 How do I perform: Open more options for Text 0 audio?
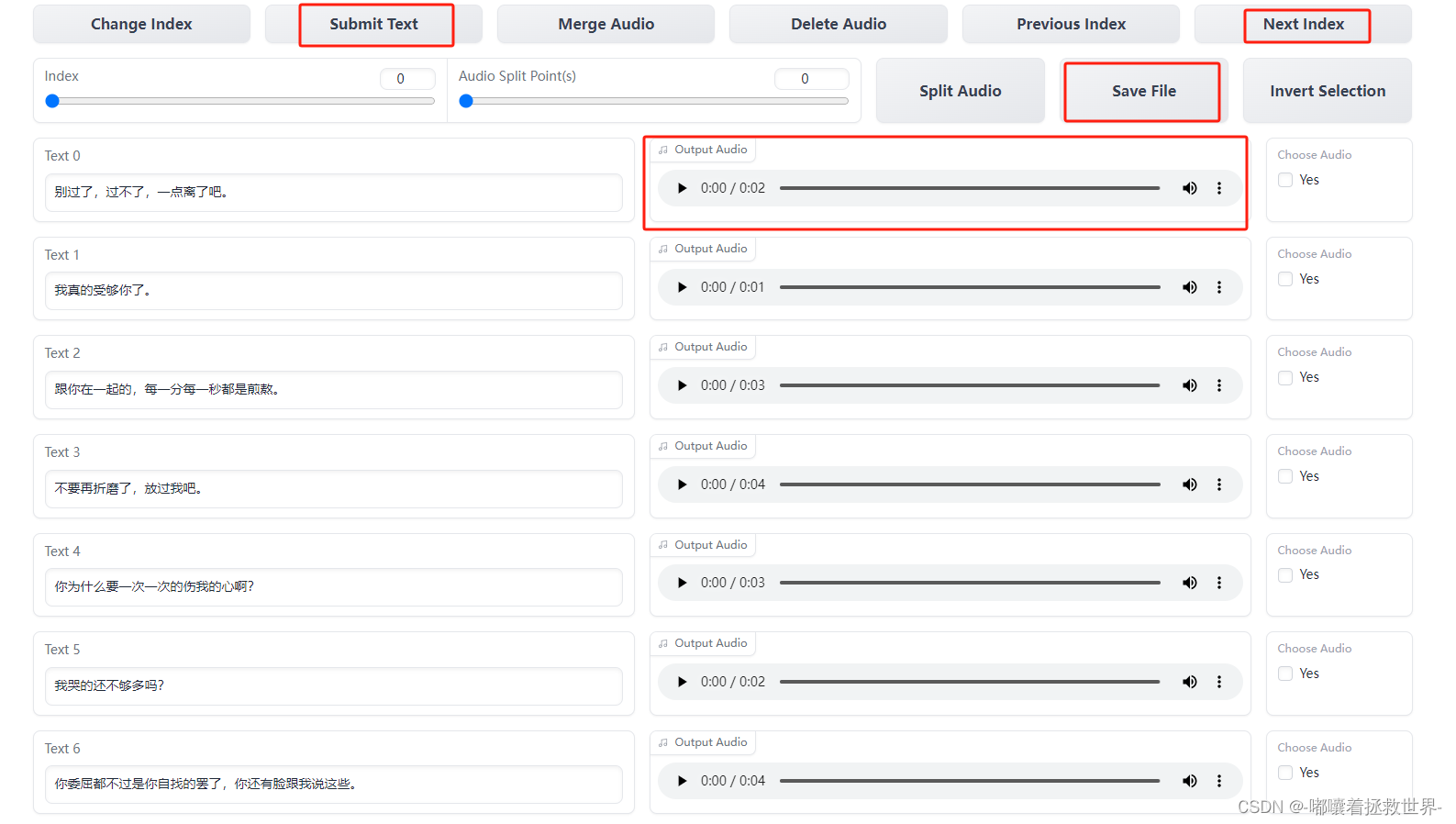pos(1219,188)
